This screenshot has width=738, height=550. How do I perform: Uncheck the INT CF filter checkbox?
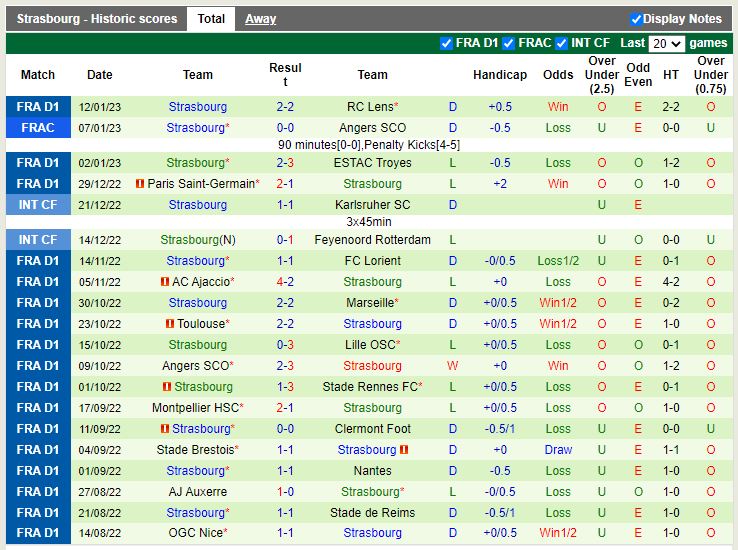click(x=561, y=43)
